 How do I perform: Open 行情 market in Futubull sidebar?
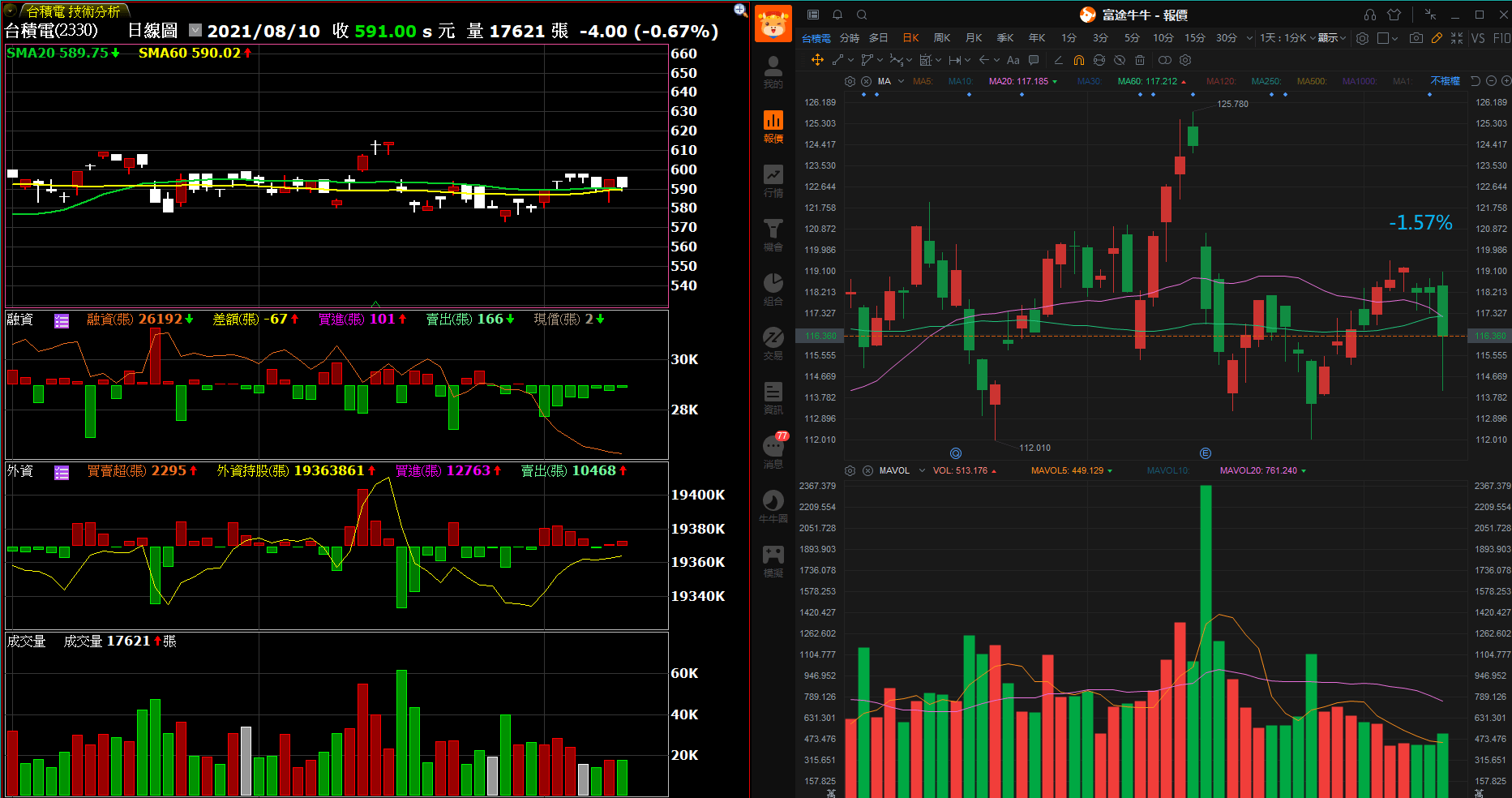(x=773, y=182)
